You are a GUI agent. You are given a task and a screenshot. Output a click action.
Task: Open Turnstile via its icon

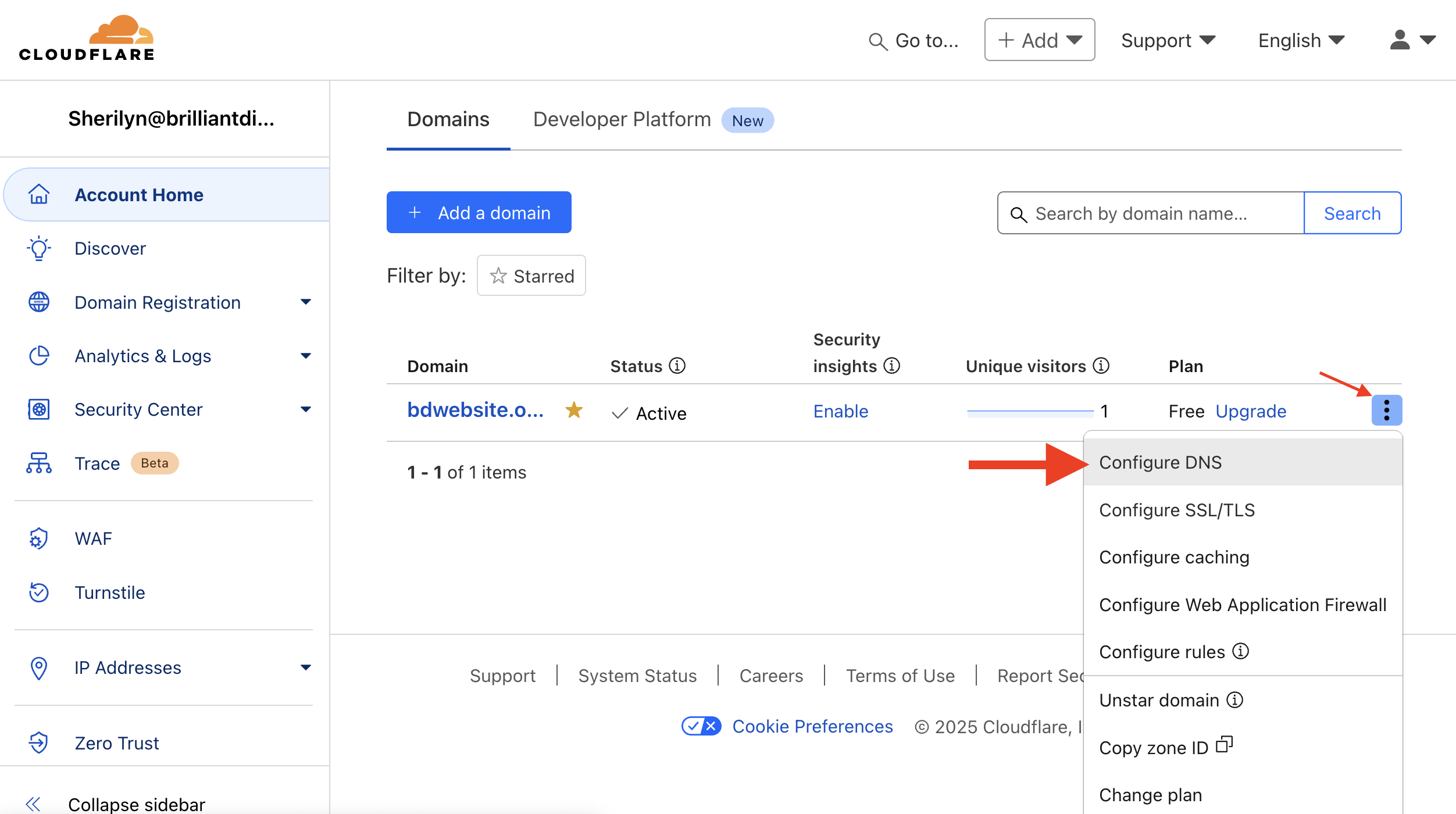point(39,592)
